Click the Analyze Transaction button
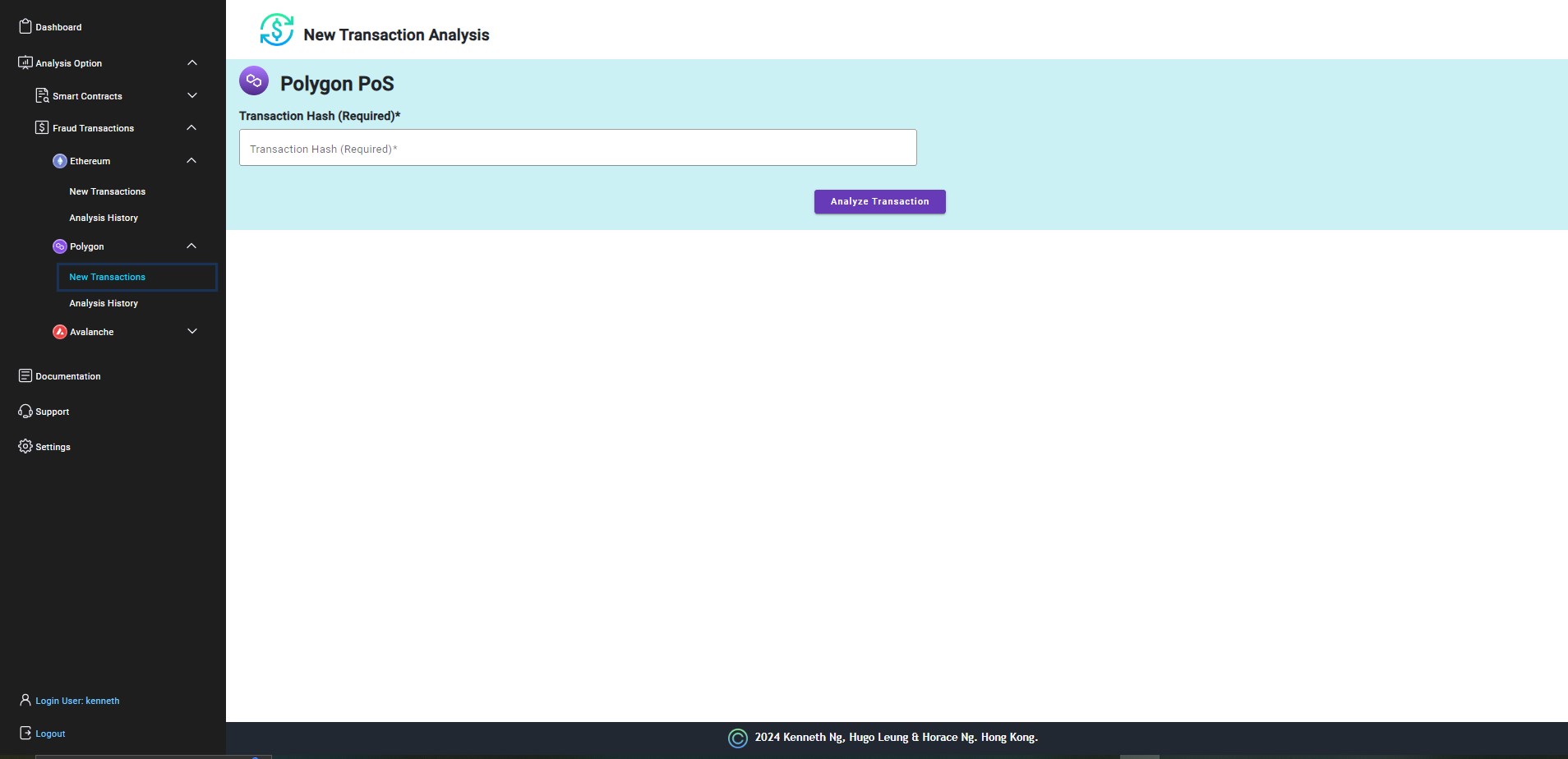 pos(879,201)
